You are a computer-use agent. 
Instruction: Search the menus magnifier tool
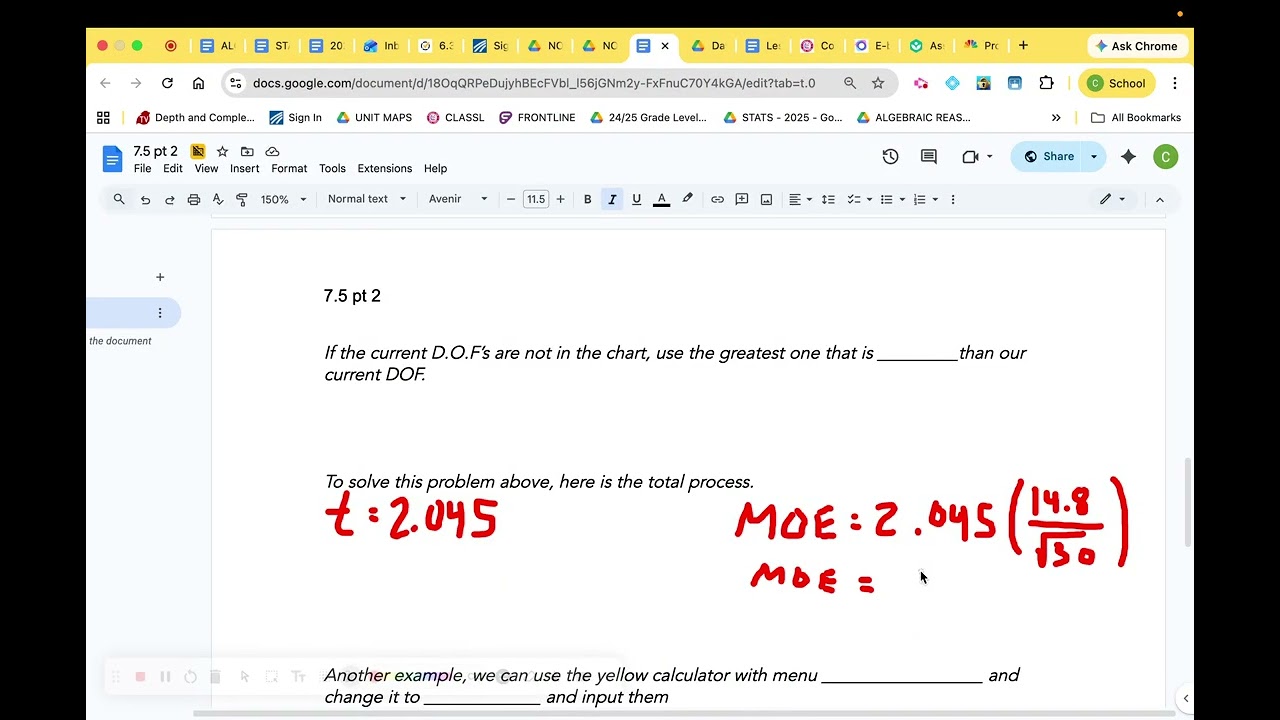[119, 199]
